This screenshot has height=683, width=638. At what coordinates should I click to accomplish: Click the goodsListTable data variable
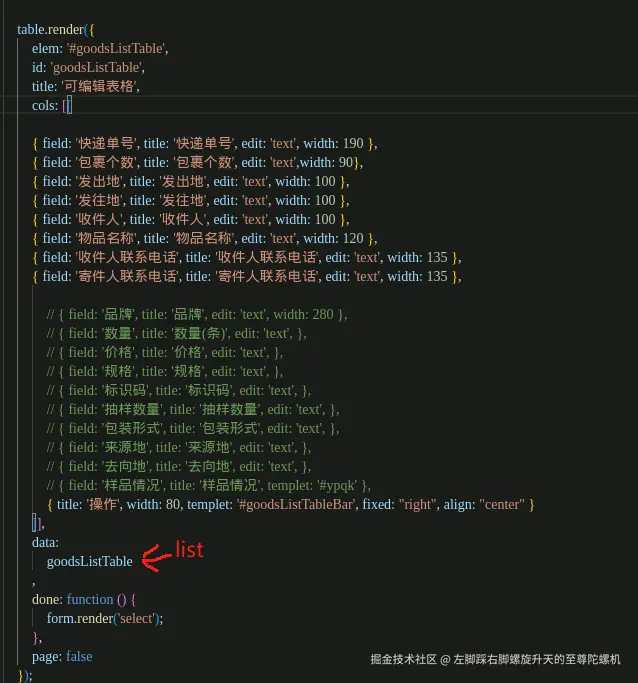[x=90, y=561]
